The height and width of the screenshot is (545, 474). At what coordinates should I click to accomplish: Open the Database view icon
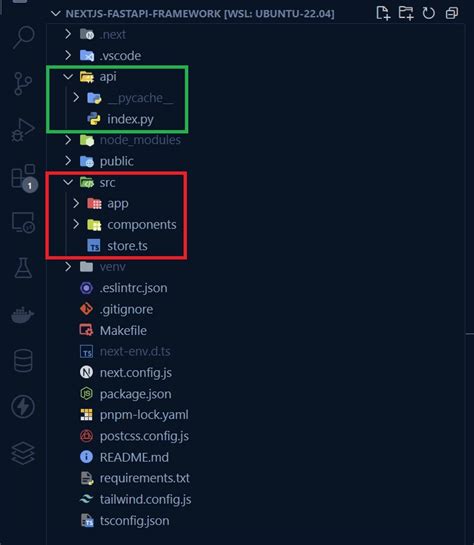[x=23, y=361]
